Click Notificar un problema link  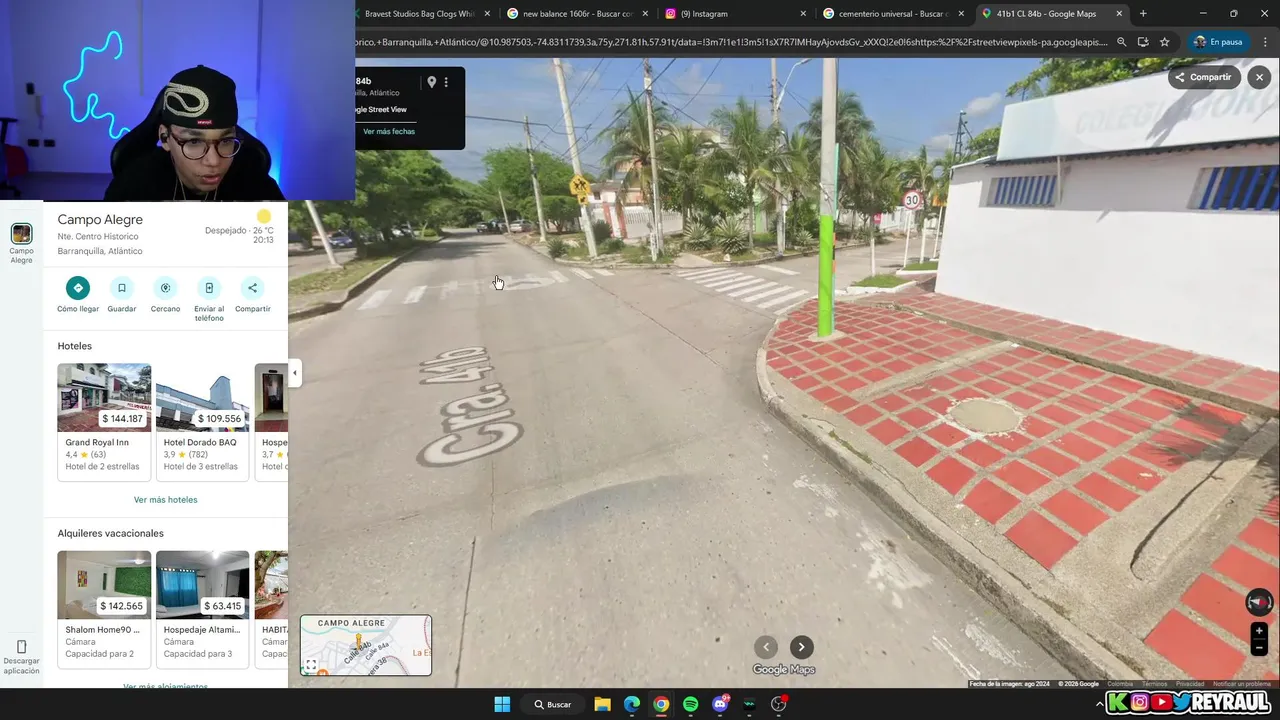1242,684
